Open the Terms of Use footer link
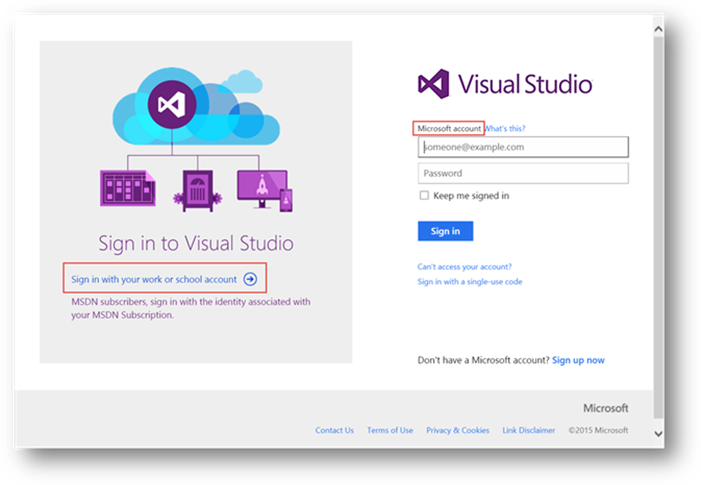This screenshot has width=701, height=485. tap(389, 430)
